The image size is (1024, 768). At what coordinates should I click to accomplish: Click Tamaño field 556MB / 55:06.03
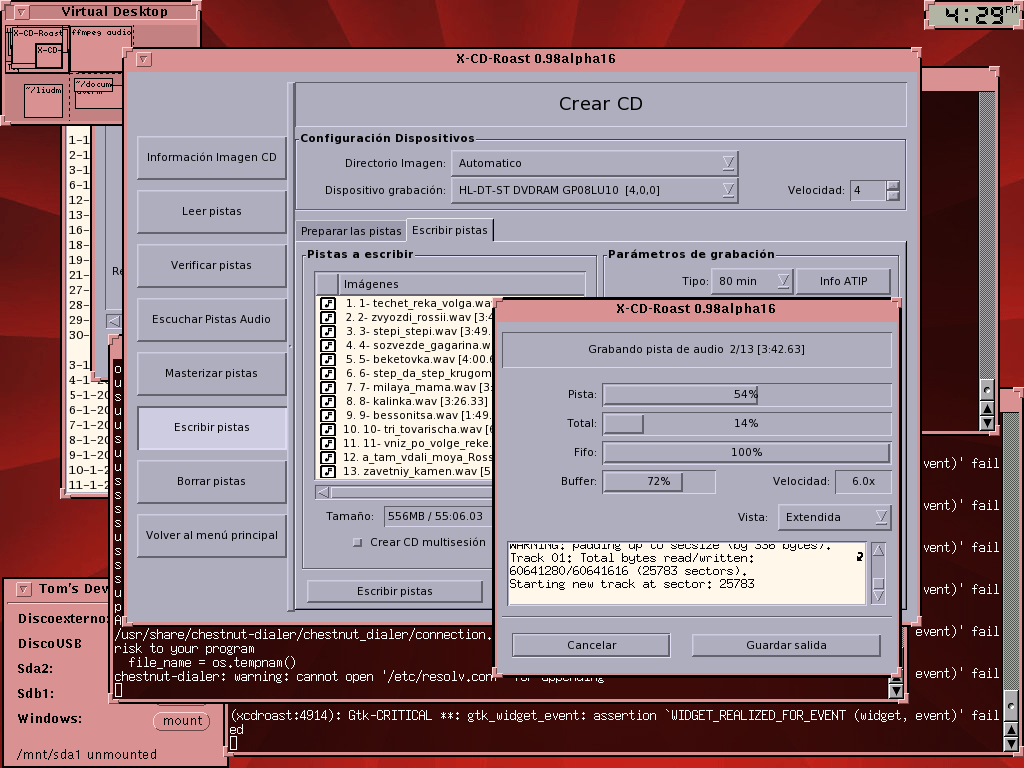point(436,516)
